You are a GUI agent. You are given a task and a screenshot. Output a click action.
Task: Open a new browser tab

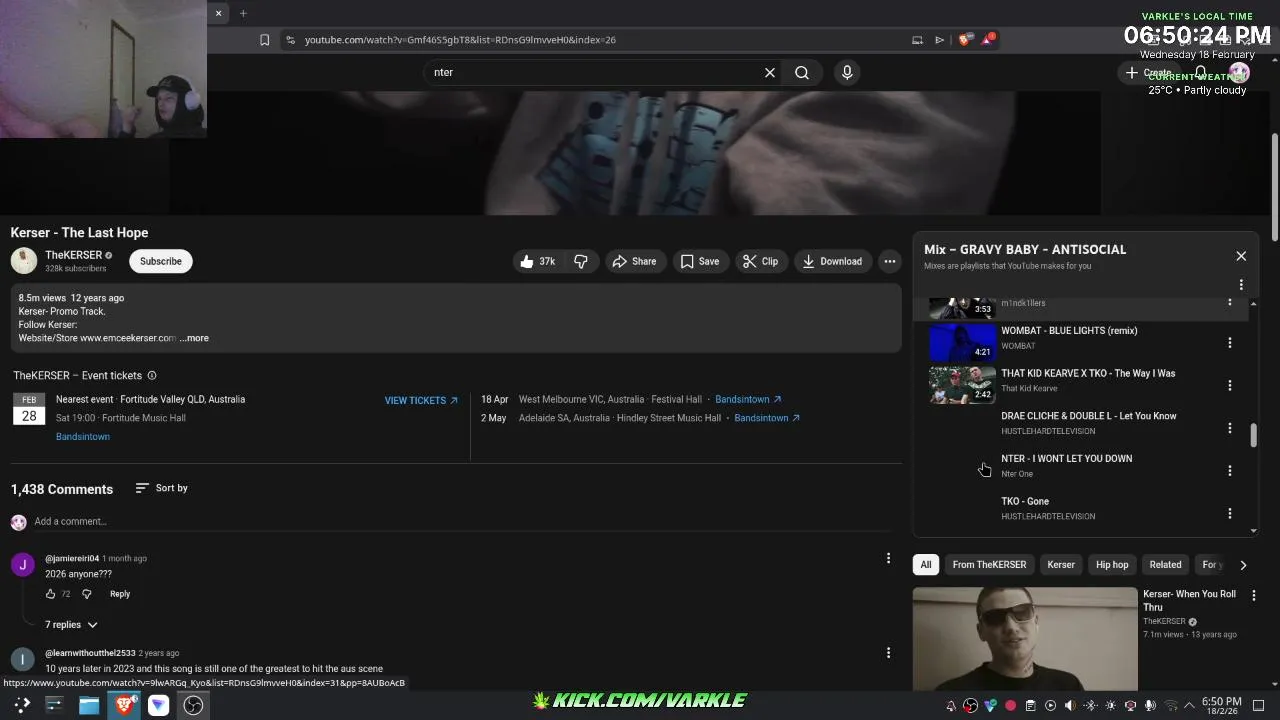243,13
